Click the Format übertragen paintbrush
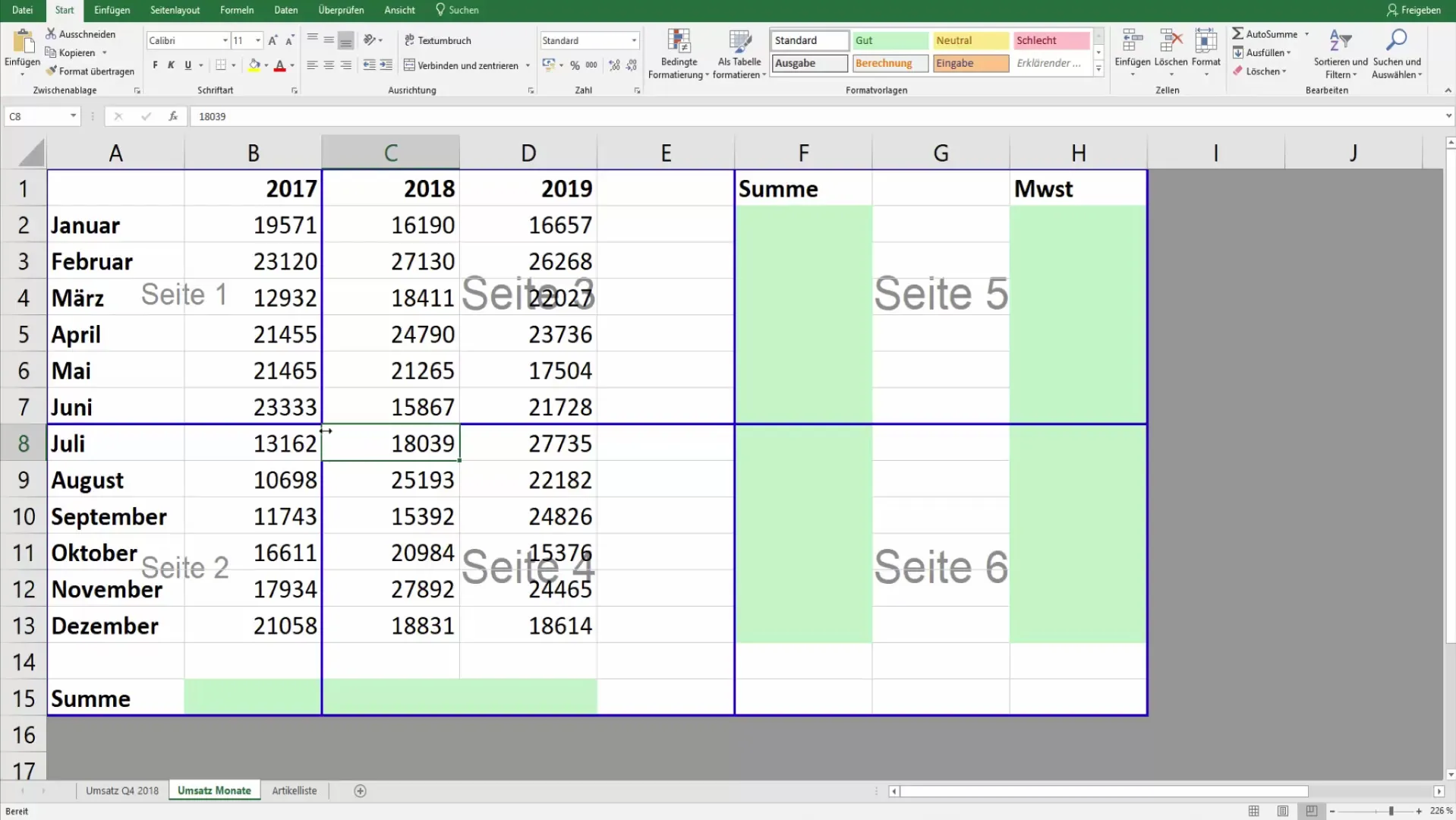The width and height of the screenshot is (1456, 820). (52, 71)
